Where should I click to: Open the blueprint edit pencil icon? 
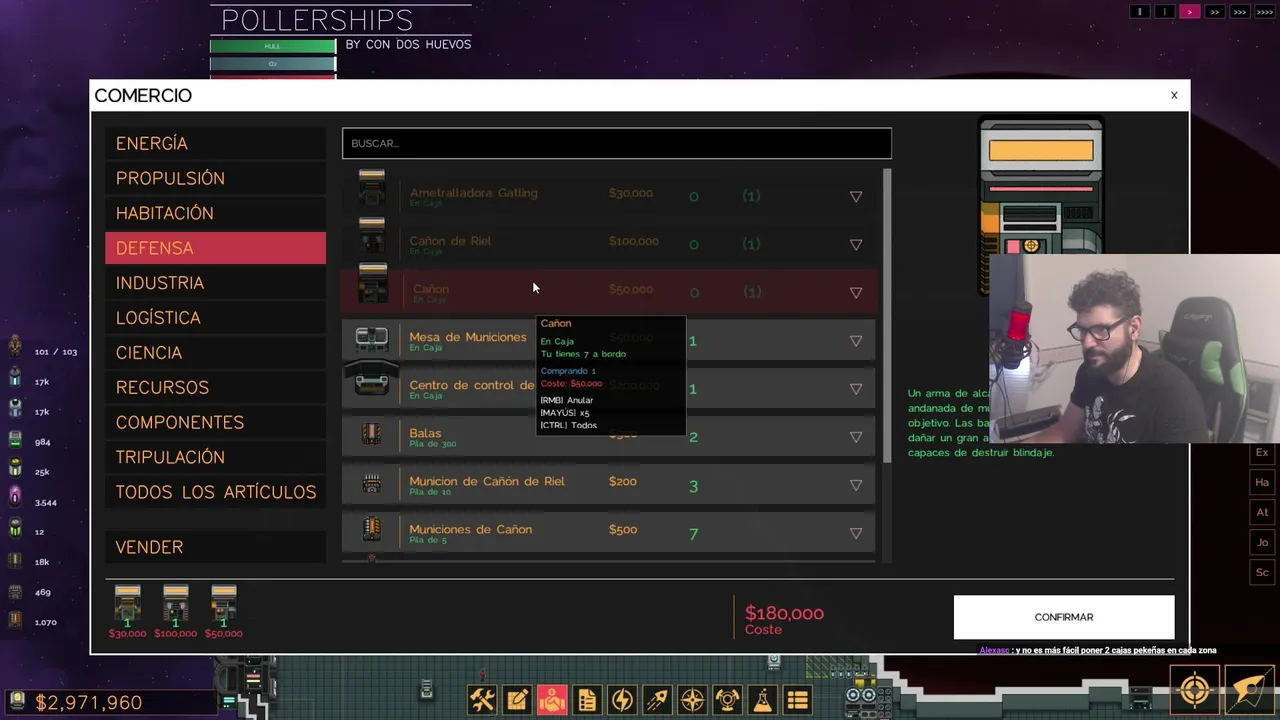coord(517,700)
